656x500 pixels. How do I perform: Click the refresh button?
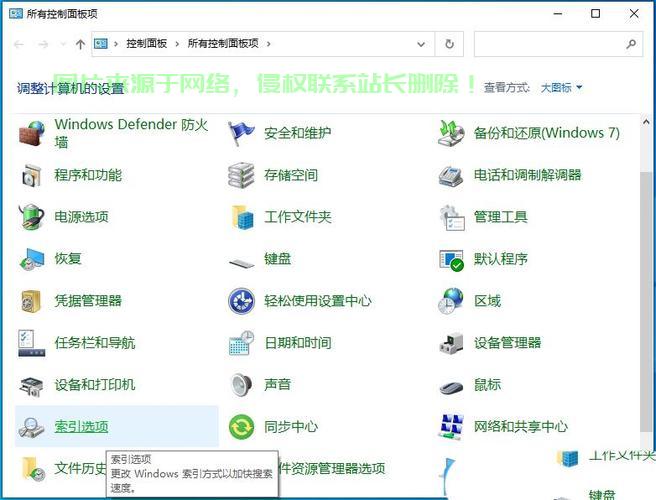(449, 44)
